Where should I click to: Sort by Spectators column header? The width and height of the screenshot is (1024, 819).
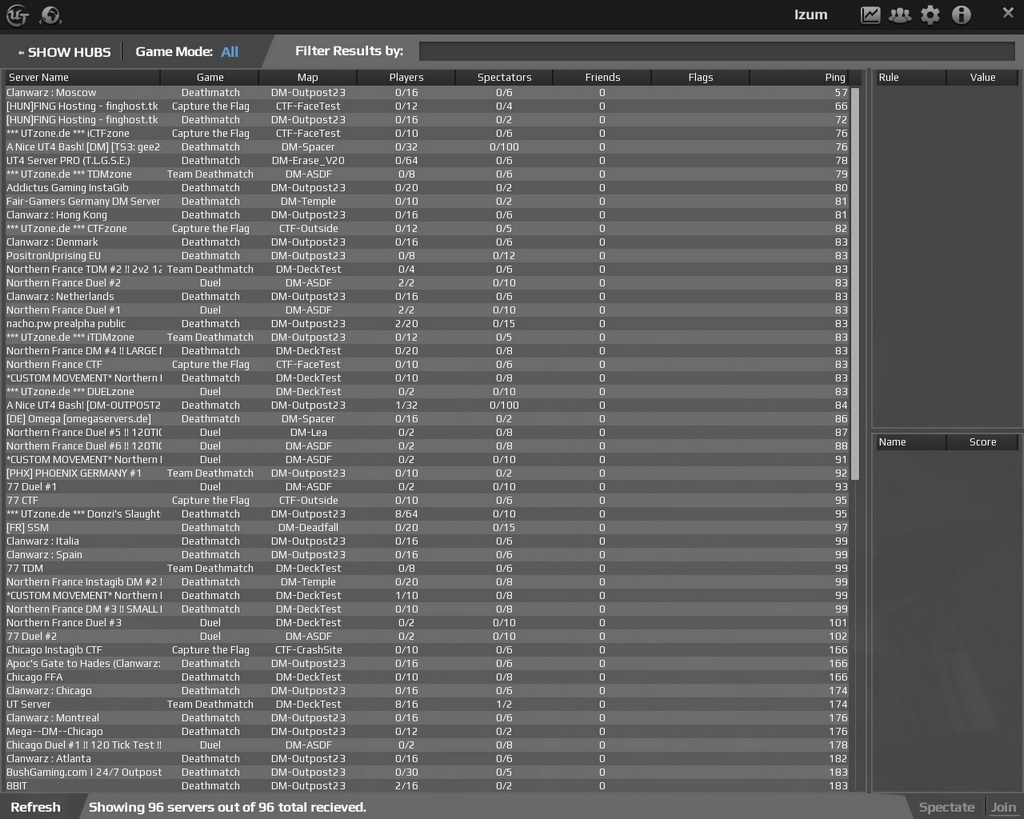tap(504, 77)
